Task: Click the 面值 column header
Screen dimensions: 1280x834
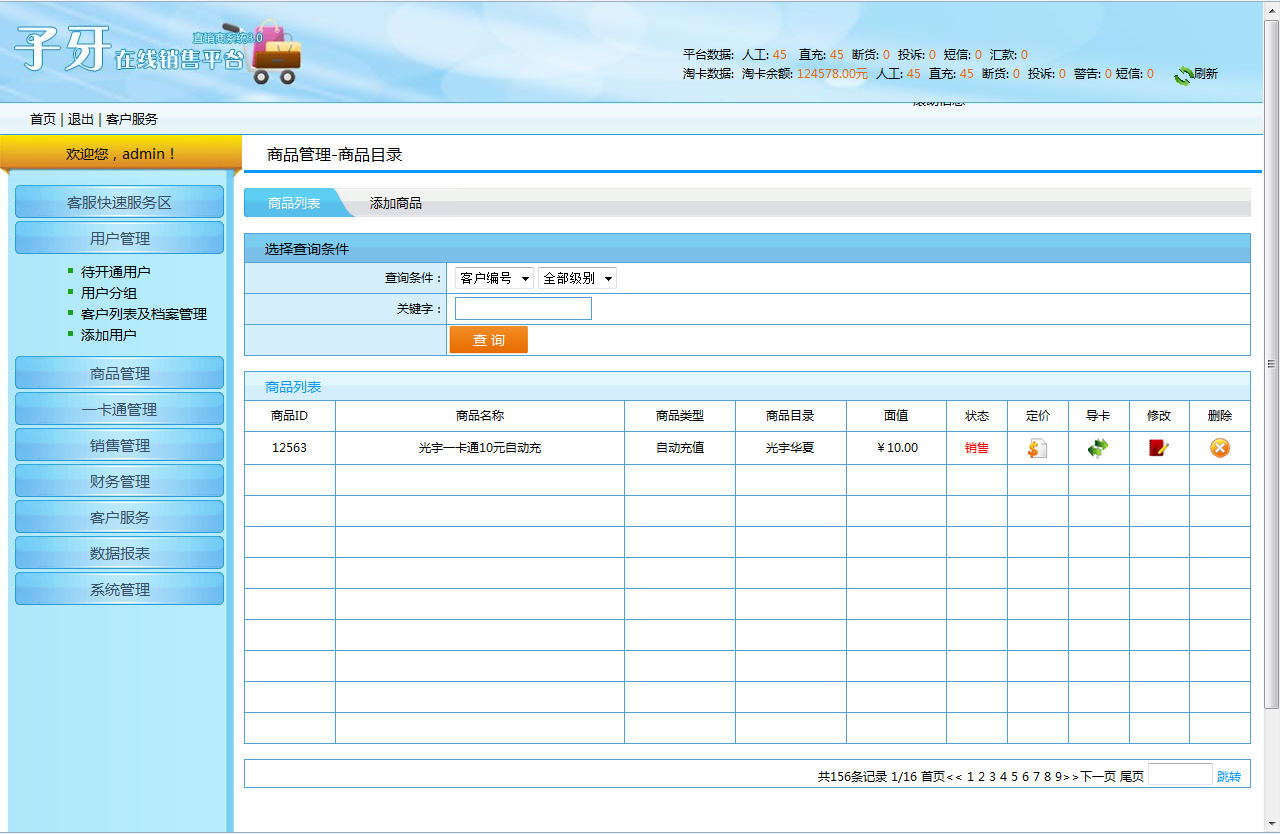Action: [x=897, y=416]
